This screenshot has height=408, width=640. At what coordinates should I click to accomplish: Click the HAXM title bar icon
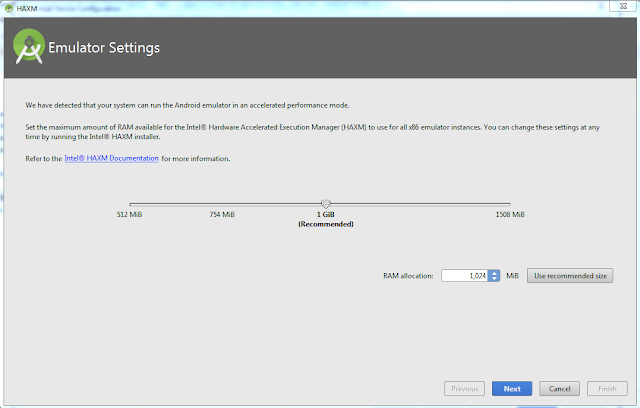click(x=9, y=8)
